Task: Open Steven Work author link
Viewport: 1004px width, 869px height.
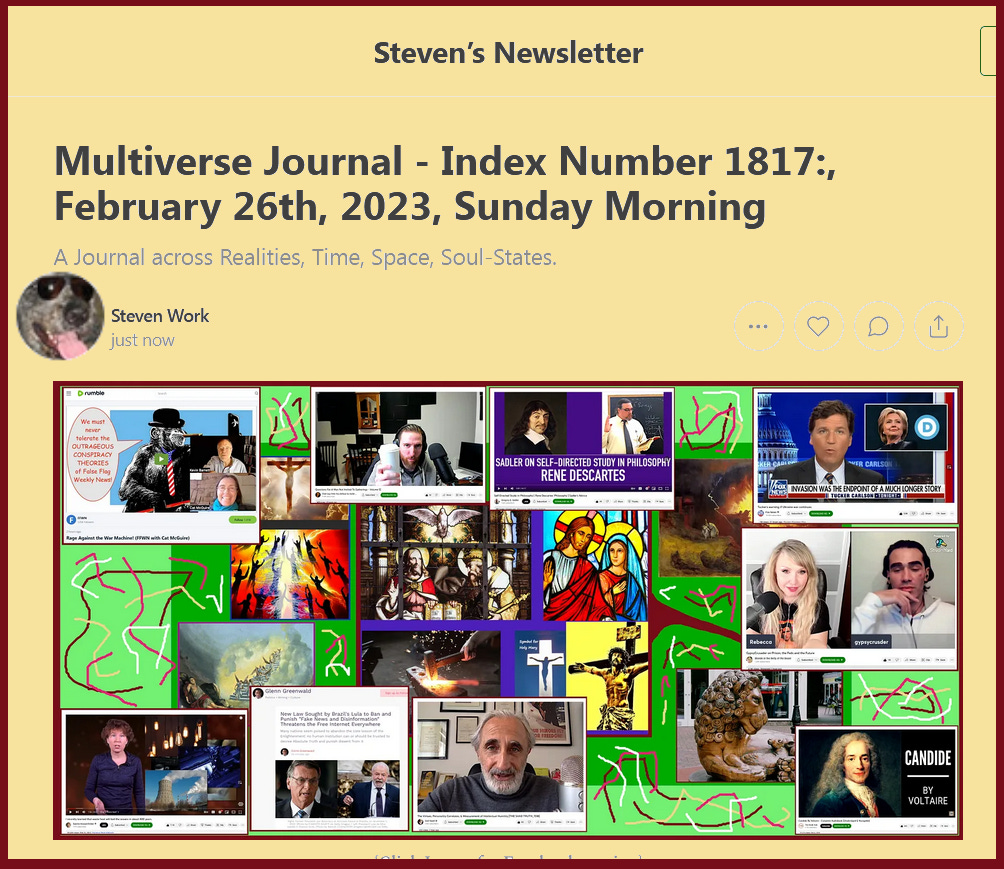Action: tap(160, 316)
